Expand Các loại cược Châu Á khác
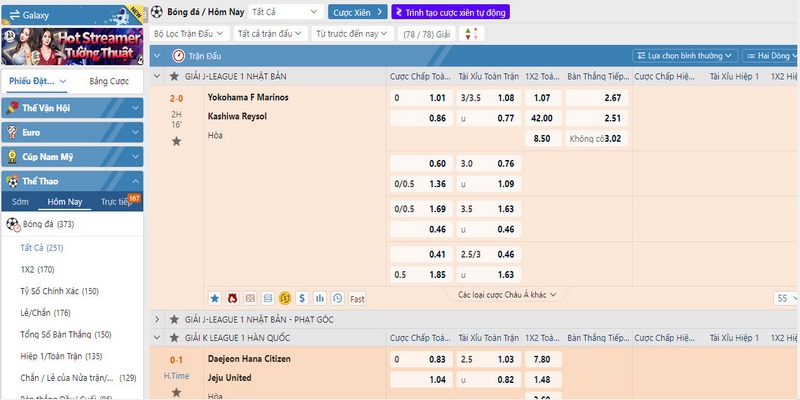 [507, 295]
